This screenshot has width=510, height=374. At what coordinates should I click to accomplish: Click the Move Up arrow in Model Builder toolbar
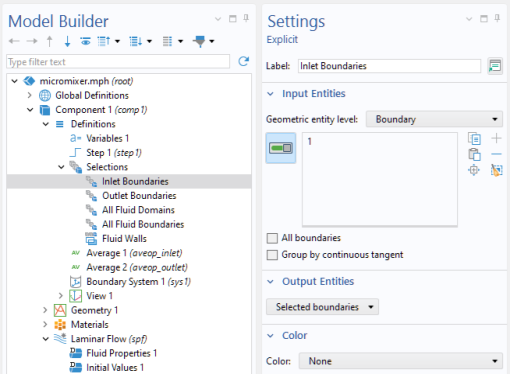[50, 41]
